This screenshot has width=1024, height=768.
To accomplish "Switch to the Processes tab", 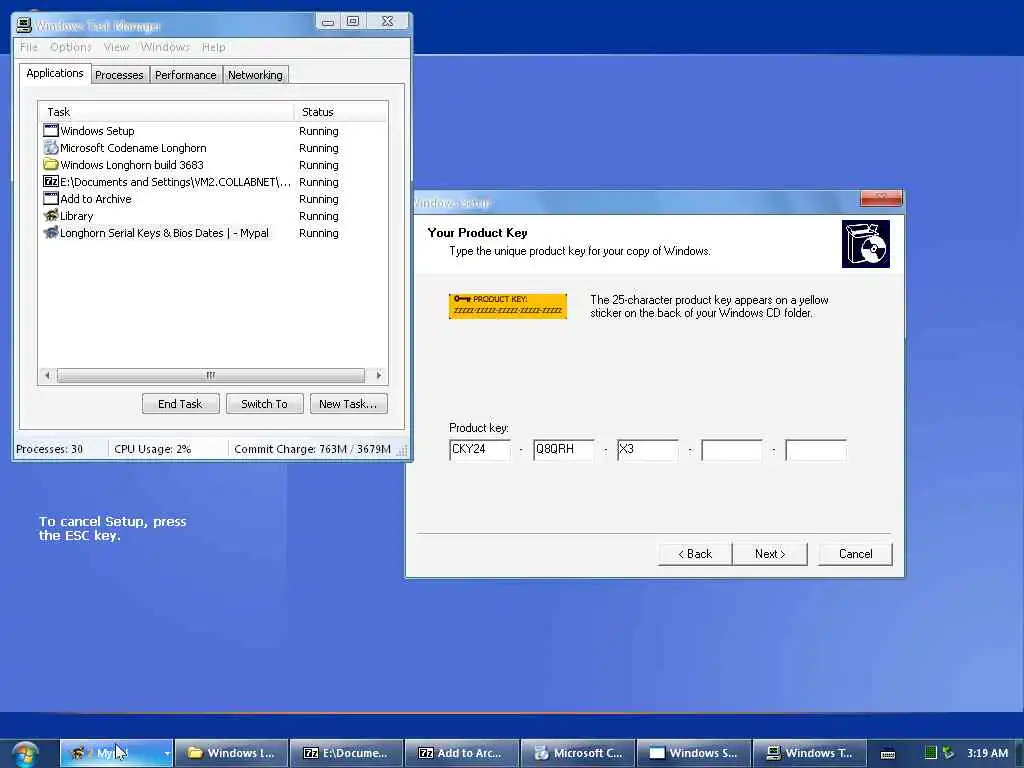I will coord(119,75).
